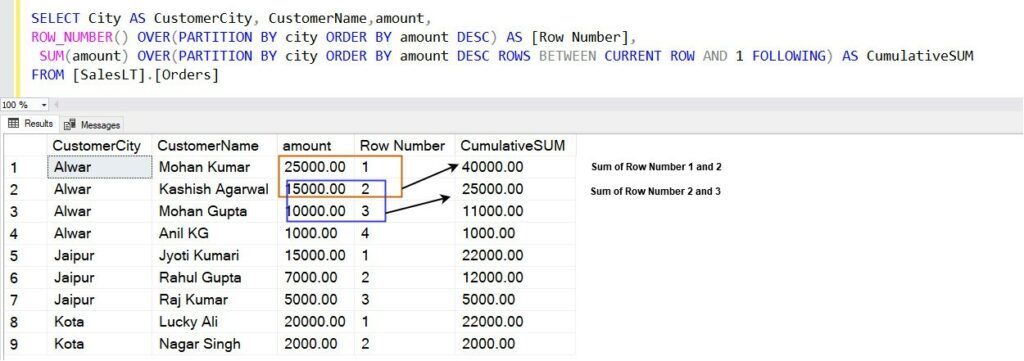Screen dimensions: 1024x361
Task: Select the 2000.00 CumulativeSUM cell in Nagar Singh row
Action: tap(515, 344)
